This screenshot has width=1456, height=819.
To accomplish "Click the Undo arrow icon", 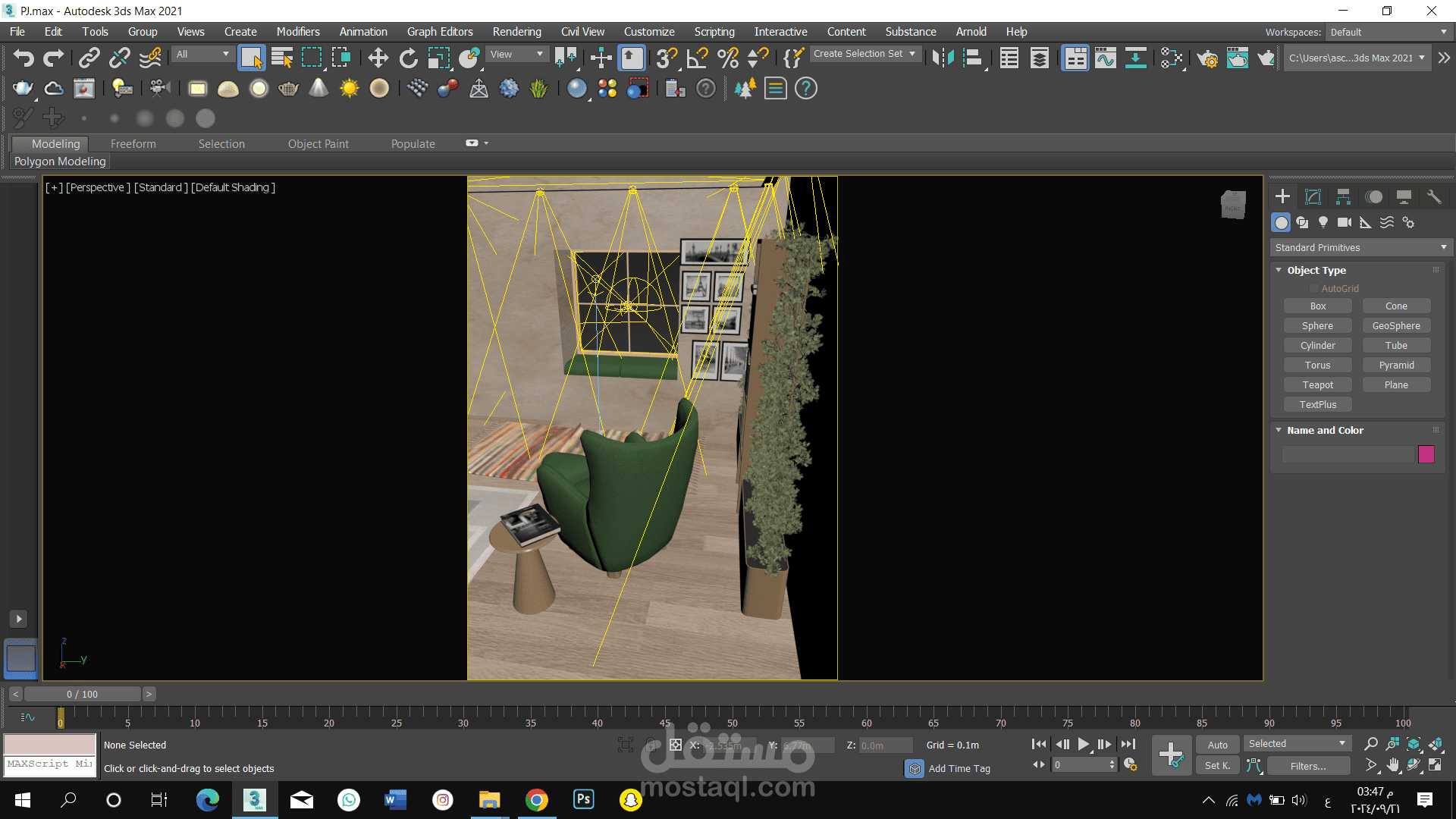I will [x=24, y=58].
